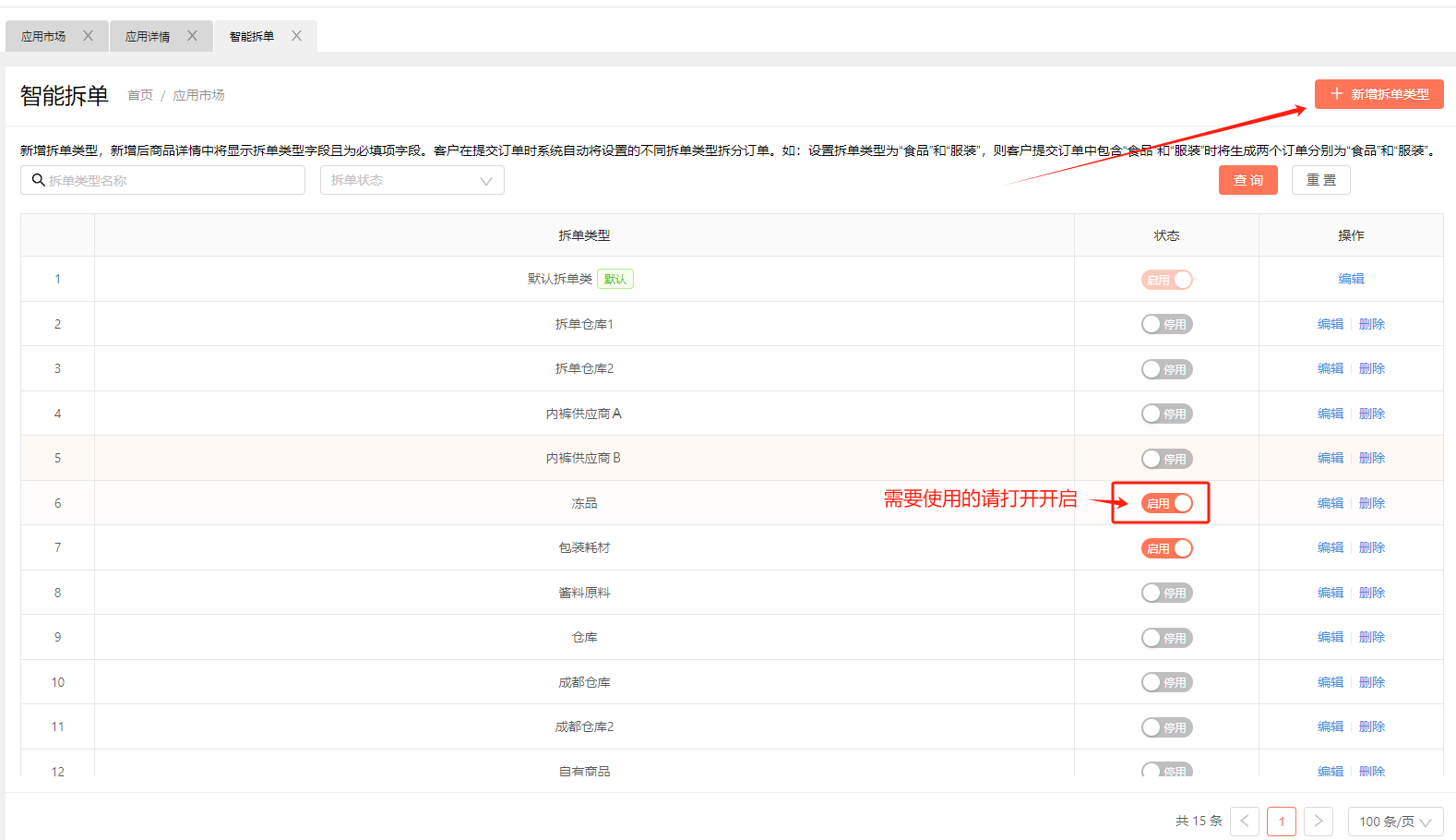Close the 应用市场 tab
Viewport: 1456px width, 840px height.
click(88, 36)
